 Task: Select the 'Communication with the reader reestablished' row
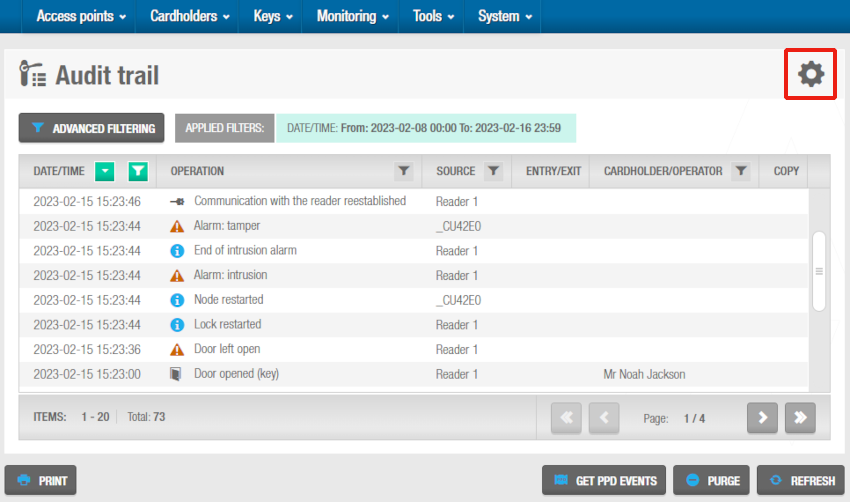tap(414, 202)
